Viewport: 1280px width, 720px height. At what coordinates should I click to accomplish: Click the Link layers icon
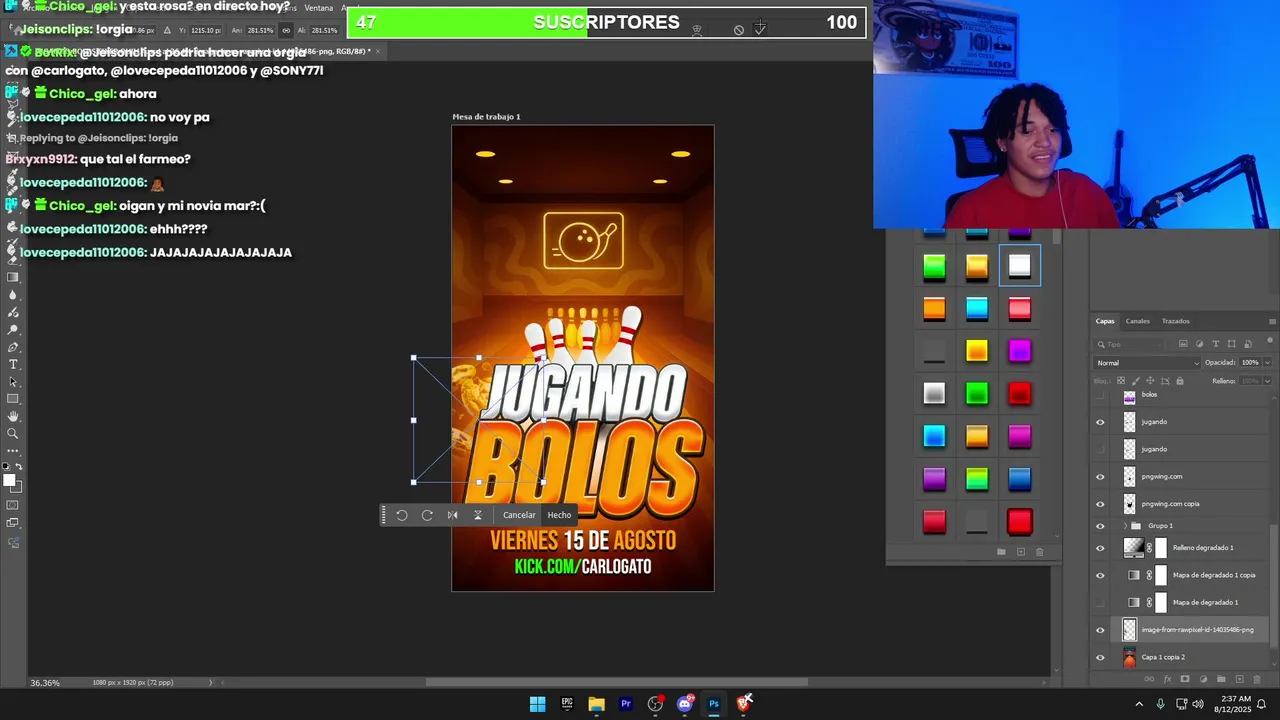tap(1149, 679)
